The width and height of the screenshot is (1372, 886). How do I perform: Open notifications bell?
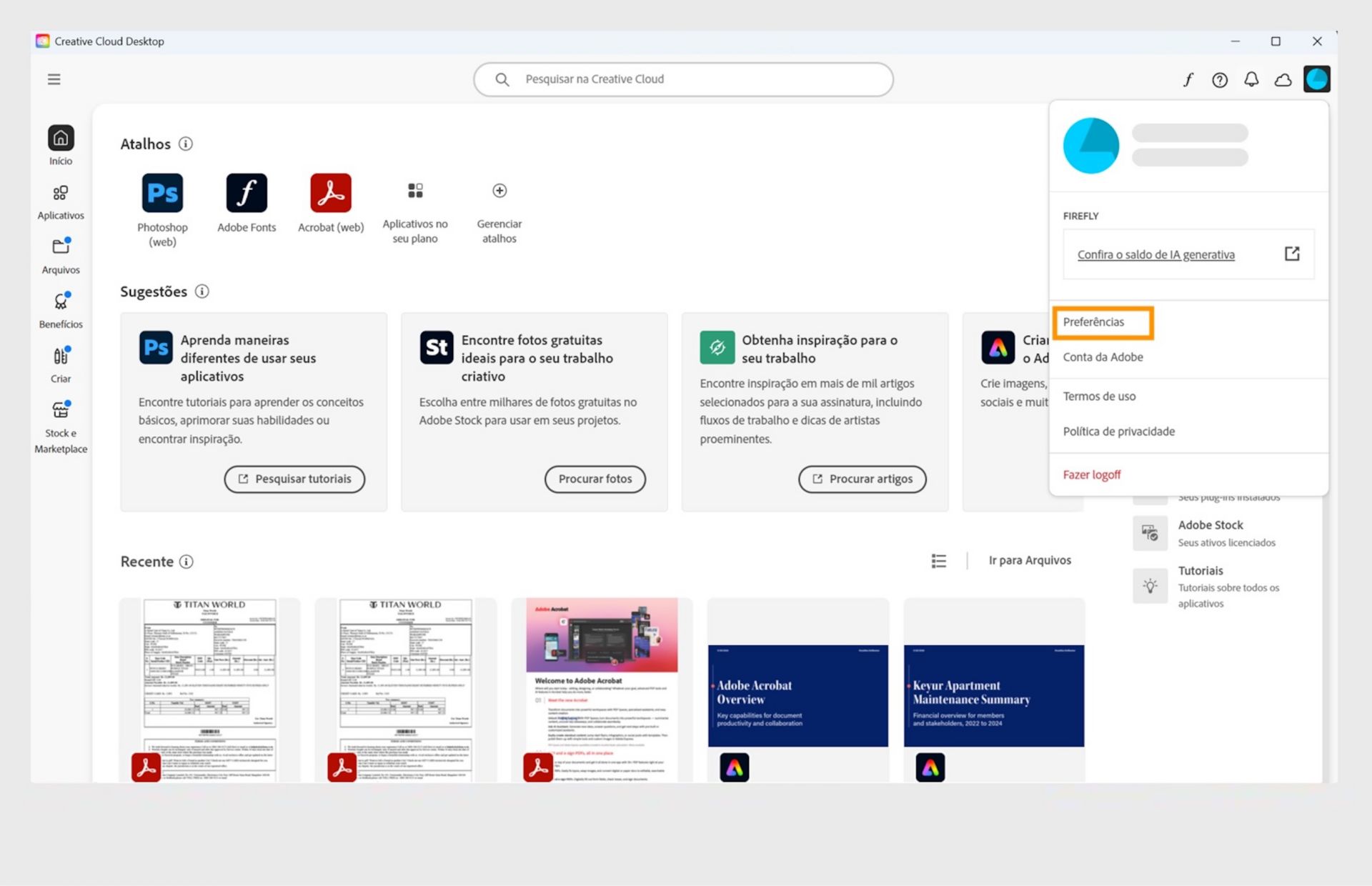(1251, 79)
